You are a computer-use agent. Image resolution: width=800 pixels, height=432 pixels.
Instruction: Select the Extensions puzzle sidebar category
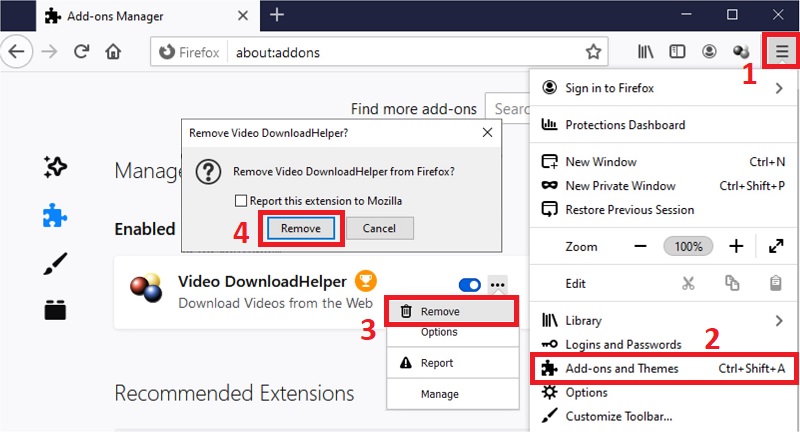[x=55, y=215]
